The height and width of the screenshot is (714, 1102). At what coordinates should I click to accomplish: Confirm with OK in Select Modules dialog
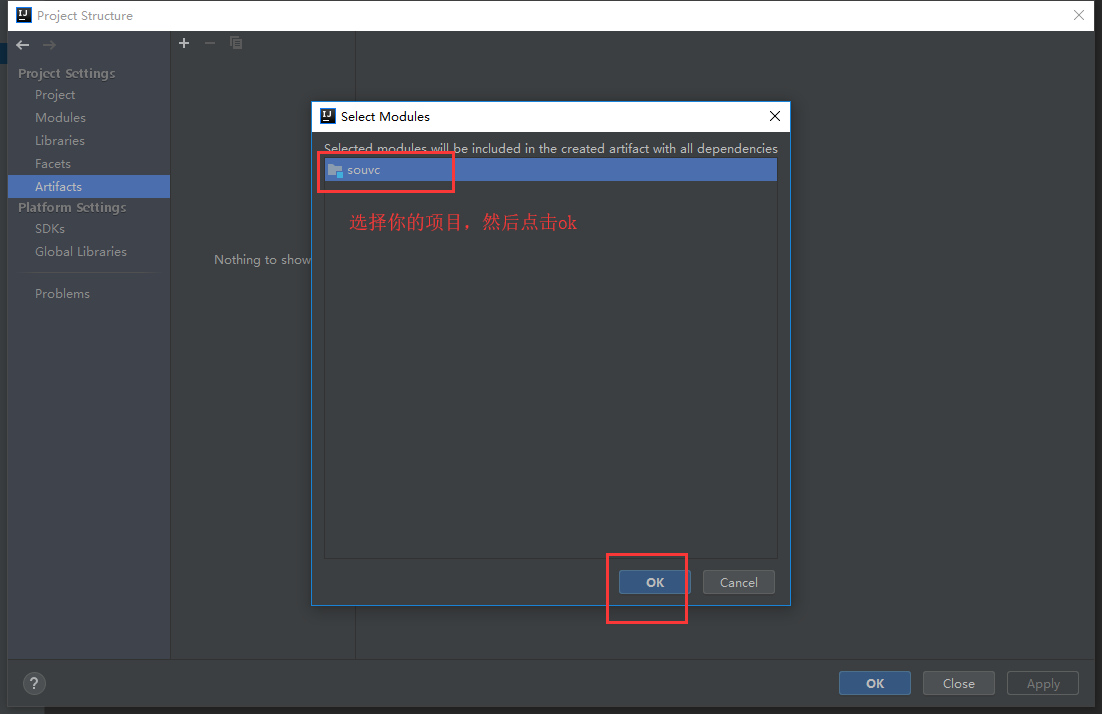[654, 582]
